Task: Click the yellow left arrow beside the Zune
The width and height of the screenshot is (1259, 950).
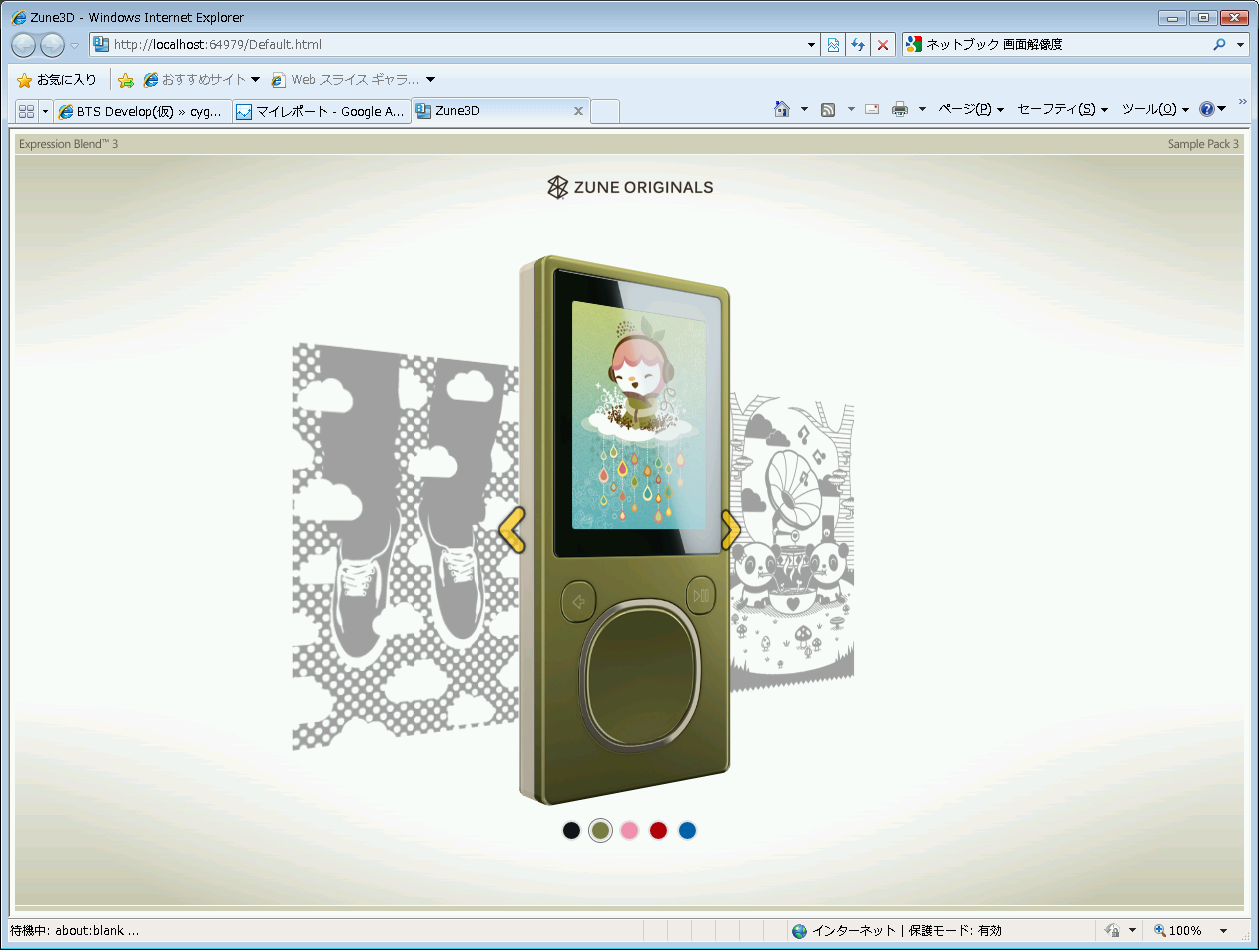Action: [x=511, y=530]
